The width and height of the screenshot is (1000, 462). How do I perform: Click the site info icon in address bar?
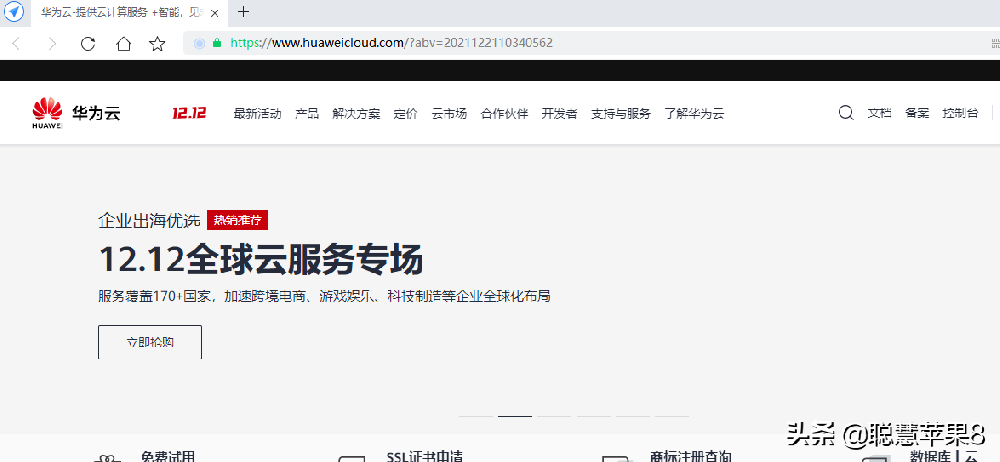[199, 43]
